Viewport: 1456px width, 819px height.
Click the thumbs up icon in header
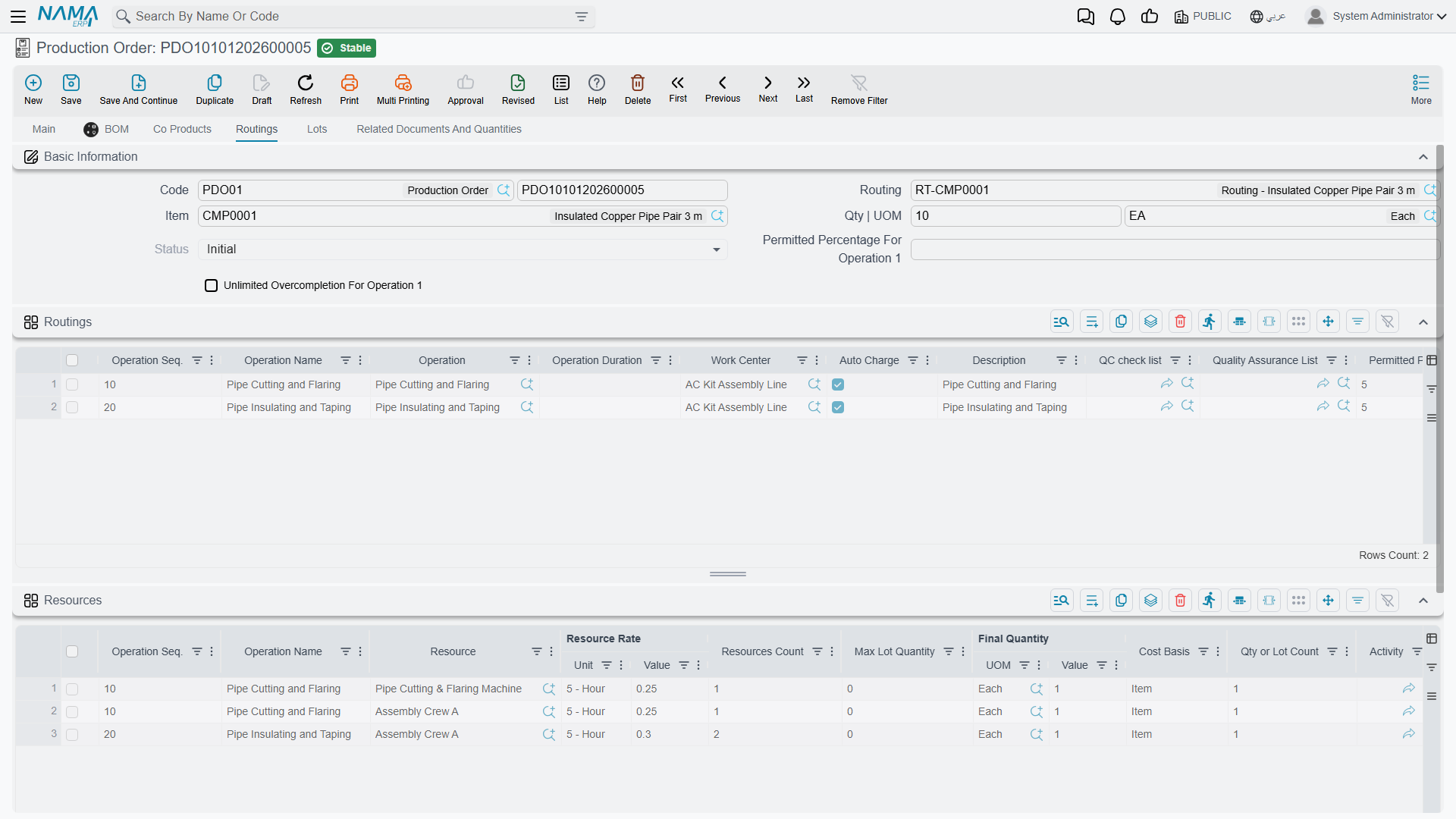(x=1149, y=17)
